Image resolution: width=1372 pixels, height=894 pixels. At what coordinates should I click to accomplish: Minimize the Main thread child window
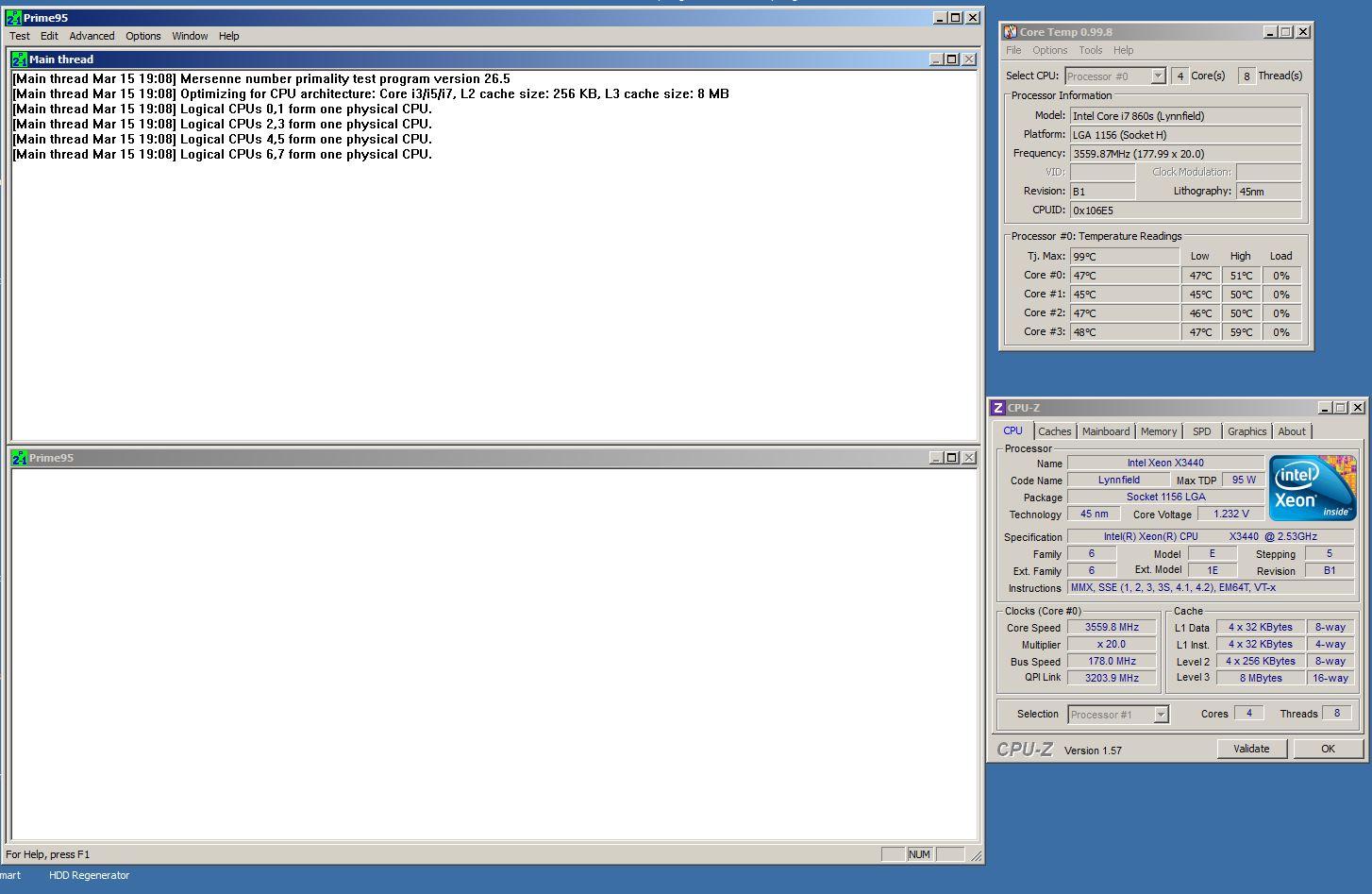tap(936, 59)
